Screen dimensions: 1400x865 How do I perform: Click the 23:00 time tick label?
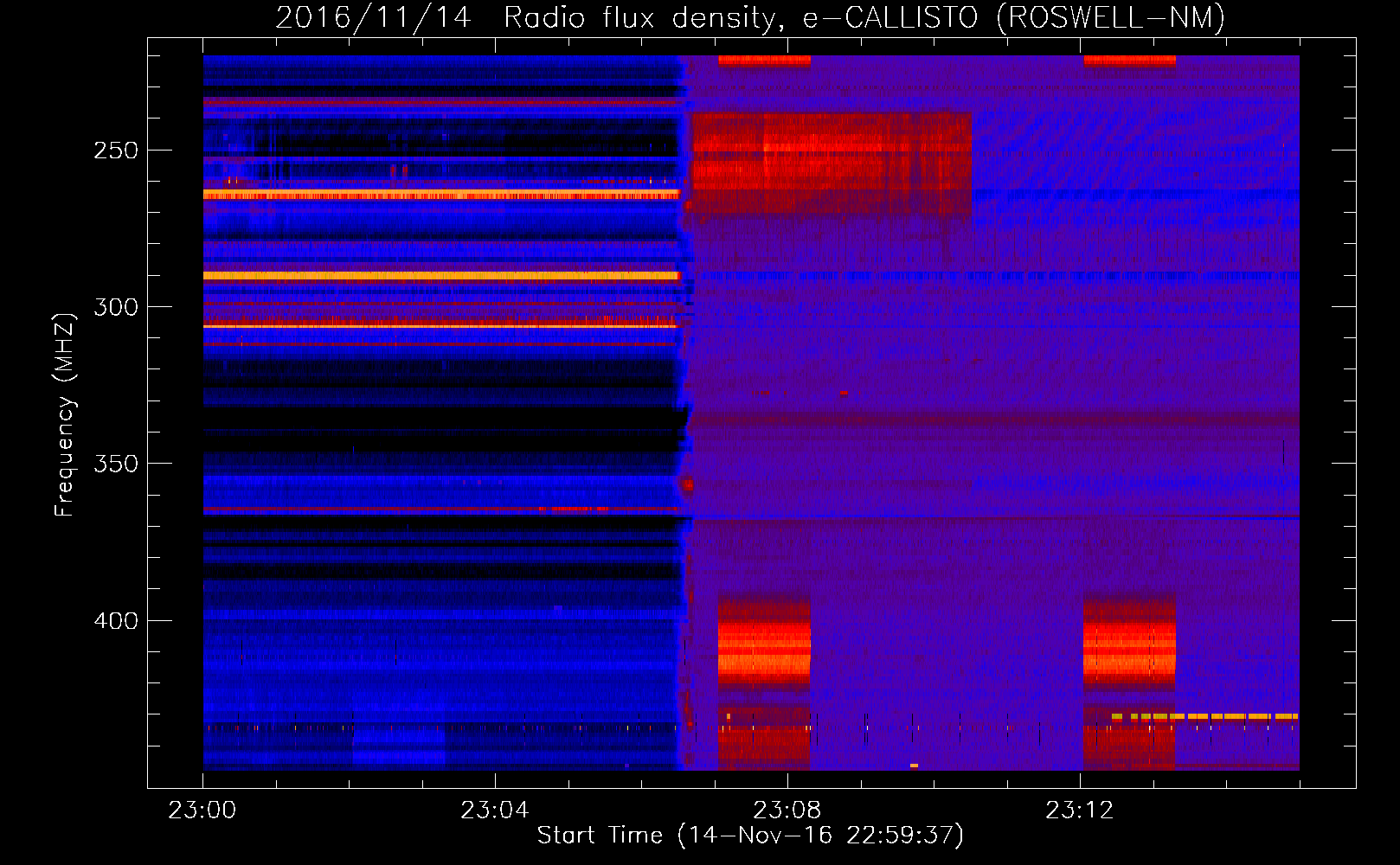coord(202,811)
